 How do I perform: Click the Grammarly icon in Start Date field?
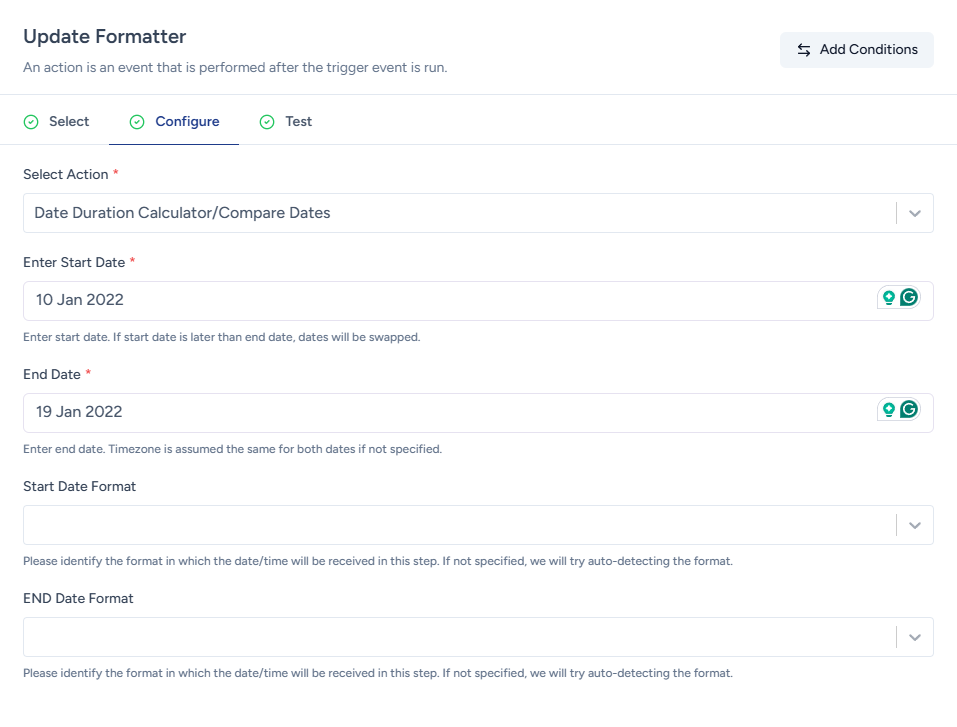point(909,297)
